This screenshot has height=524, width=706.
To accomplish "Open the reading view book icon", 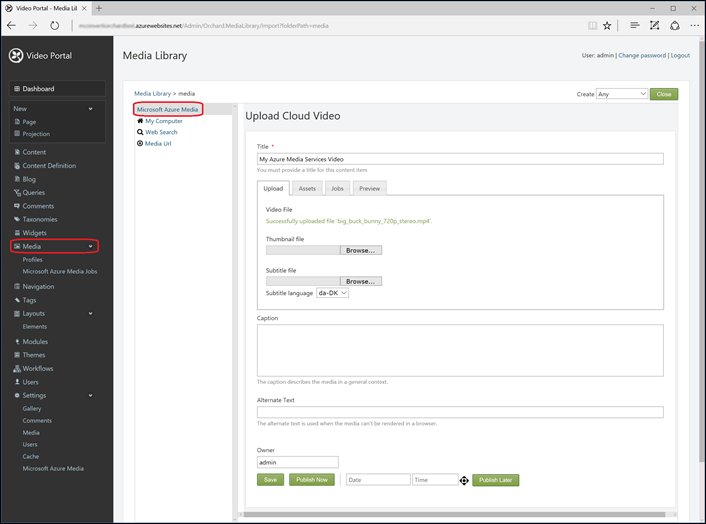I will point(593,26).
